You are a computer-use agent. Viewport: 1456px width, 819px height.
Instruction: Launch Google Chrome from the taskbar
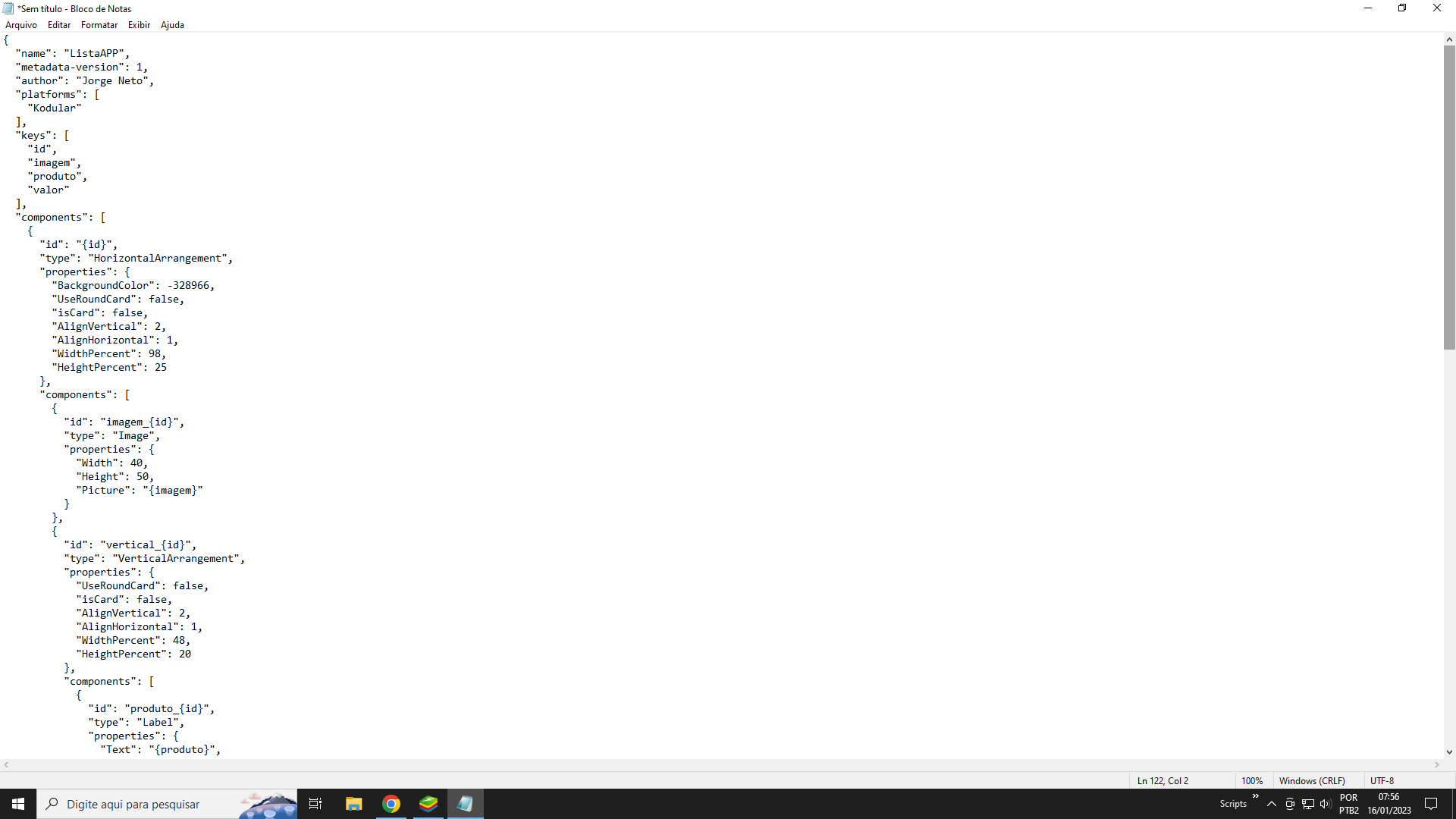coord(391,804)
